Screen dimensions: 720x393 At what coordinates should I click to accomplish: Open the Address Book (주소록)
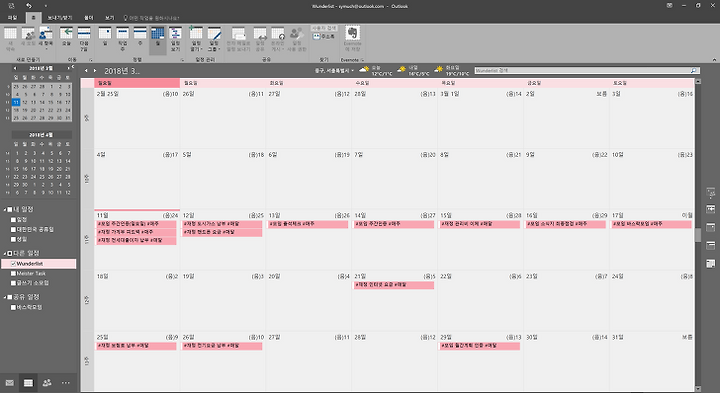pyautogui.click(x=324, y=36)
